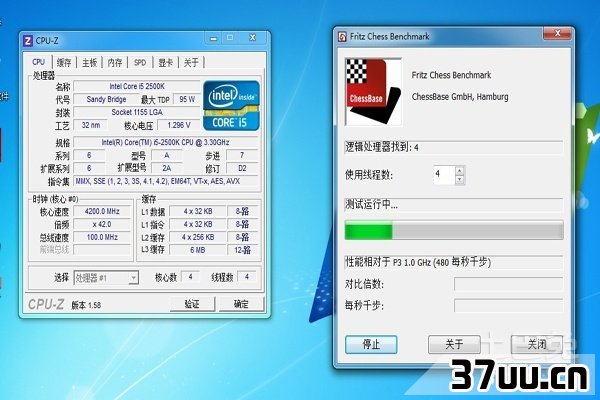
Task: Click the stepping value 7
Action: tap(242, 155)
